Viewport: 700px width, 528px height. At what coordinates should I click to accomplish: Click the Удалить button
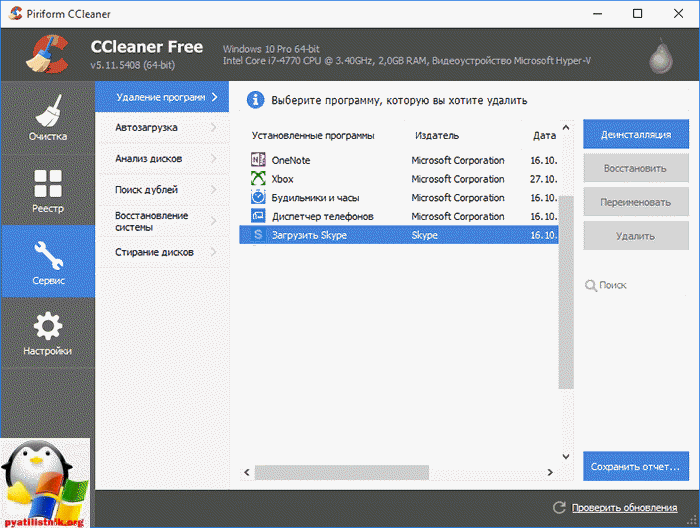point(636,236)
